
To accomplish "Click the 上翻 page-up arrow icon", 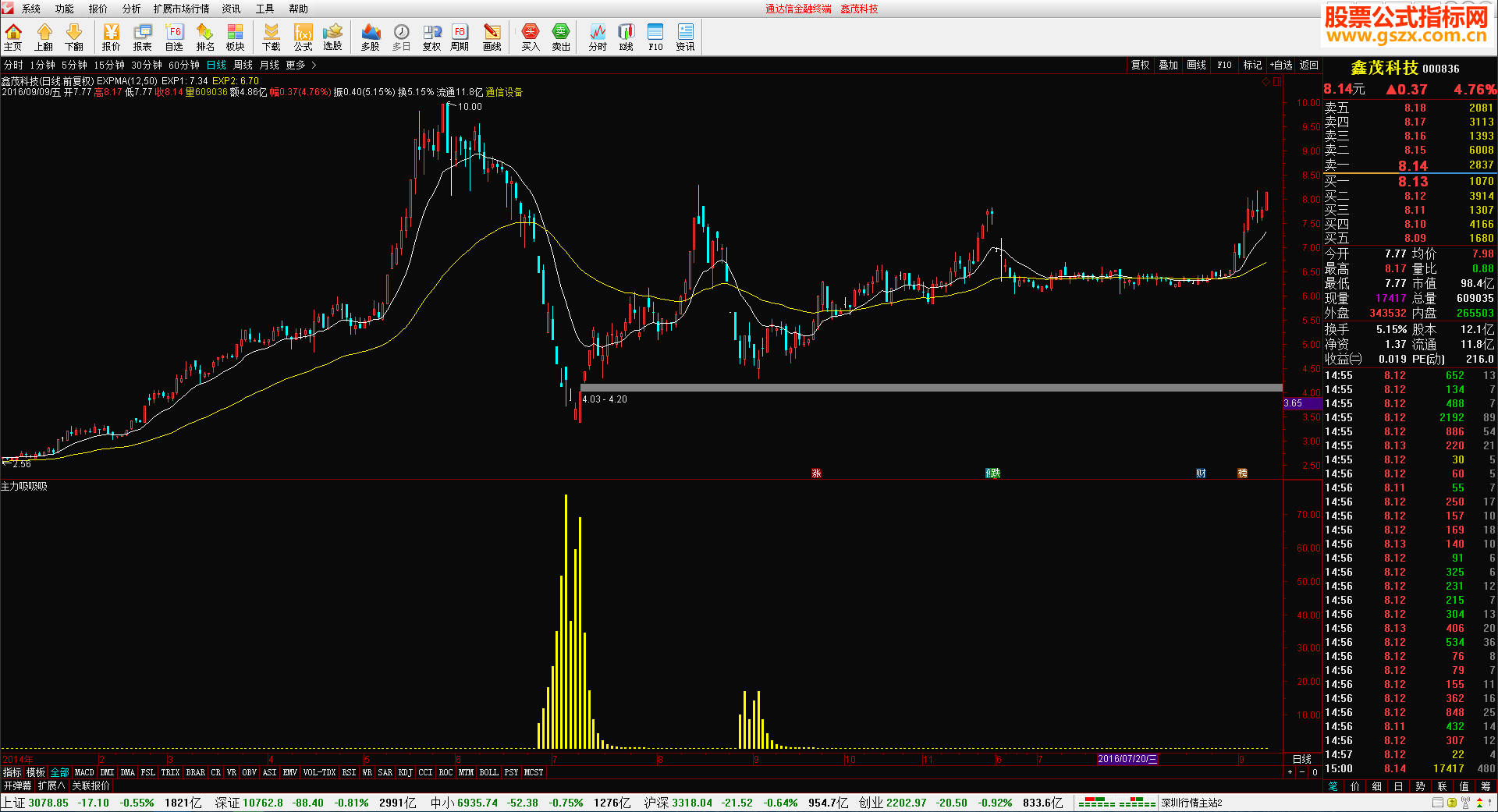I will [44, 37].
